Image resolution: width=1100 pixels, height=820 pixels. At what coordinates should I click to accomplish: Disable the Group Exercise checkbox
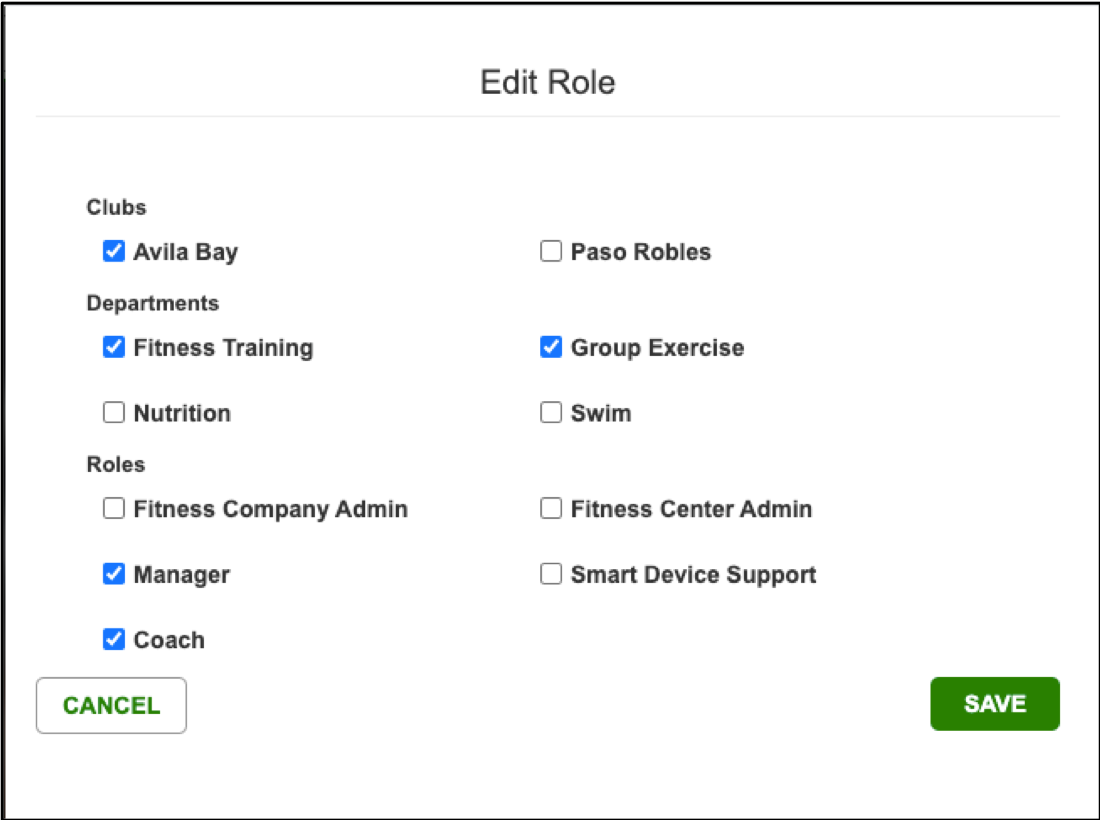click(550, 347)
